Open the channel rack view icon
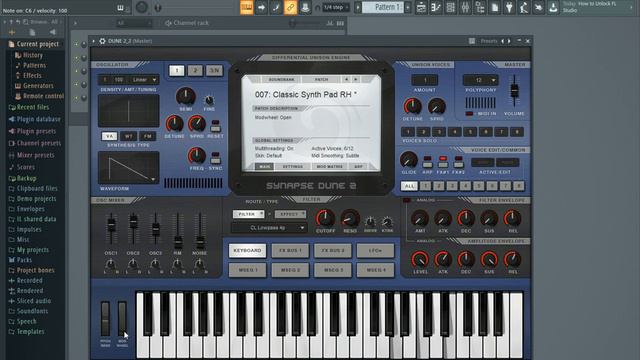 [450, 7]
